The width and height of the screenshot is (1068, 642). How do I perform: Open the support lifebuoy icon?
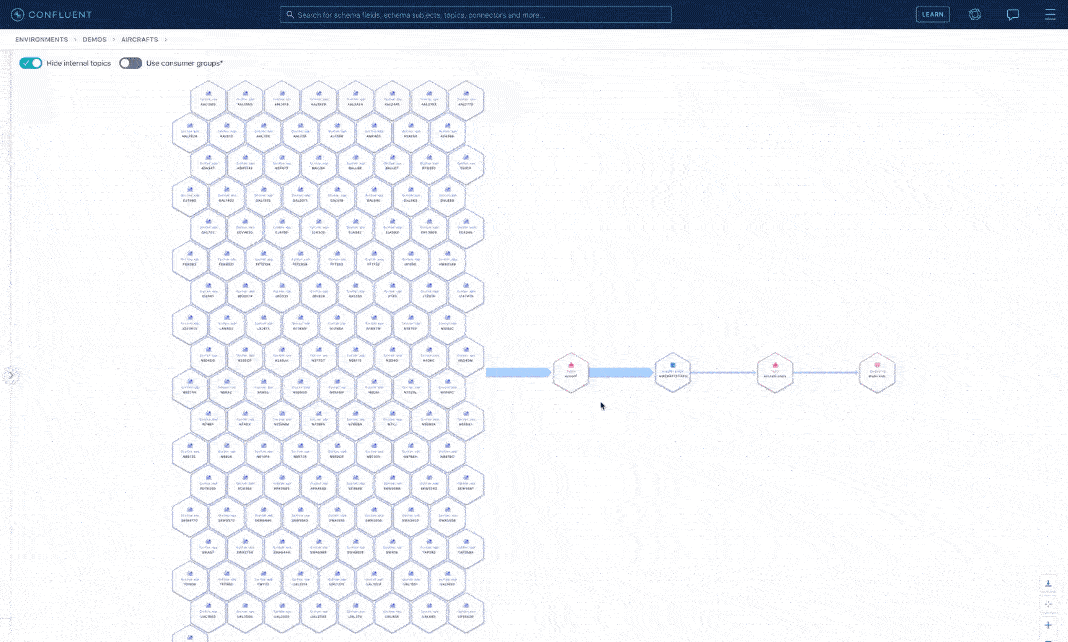975,14
